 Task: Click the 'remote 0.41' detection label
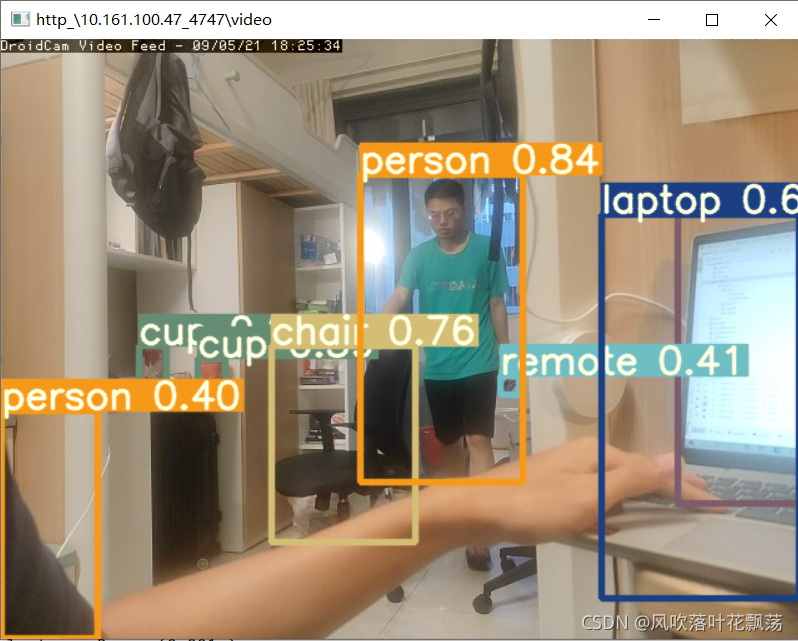(x=623, y=360)
